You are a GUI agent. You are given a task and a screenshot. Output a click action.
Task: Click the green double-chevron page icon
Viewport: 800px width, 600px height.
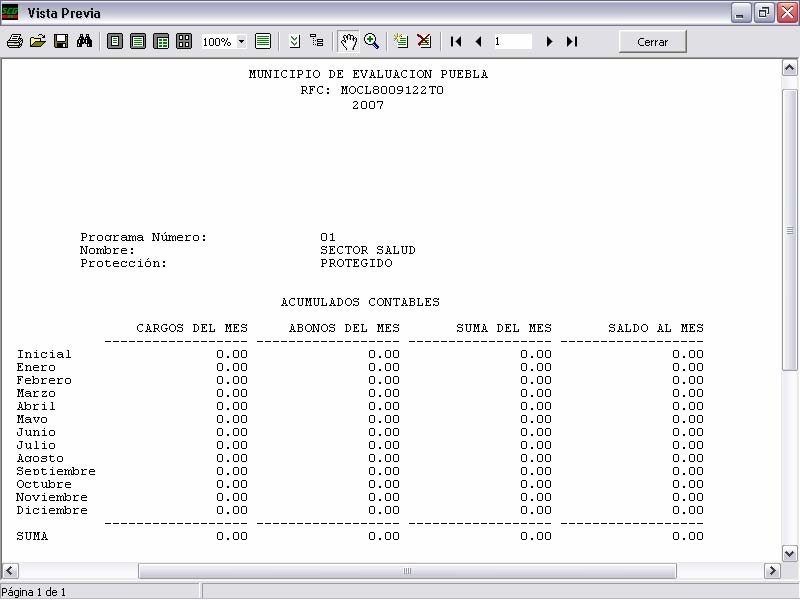(x=294, y=41)
